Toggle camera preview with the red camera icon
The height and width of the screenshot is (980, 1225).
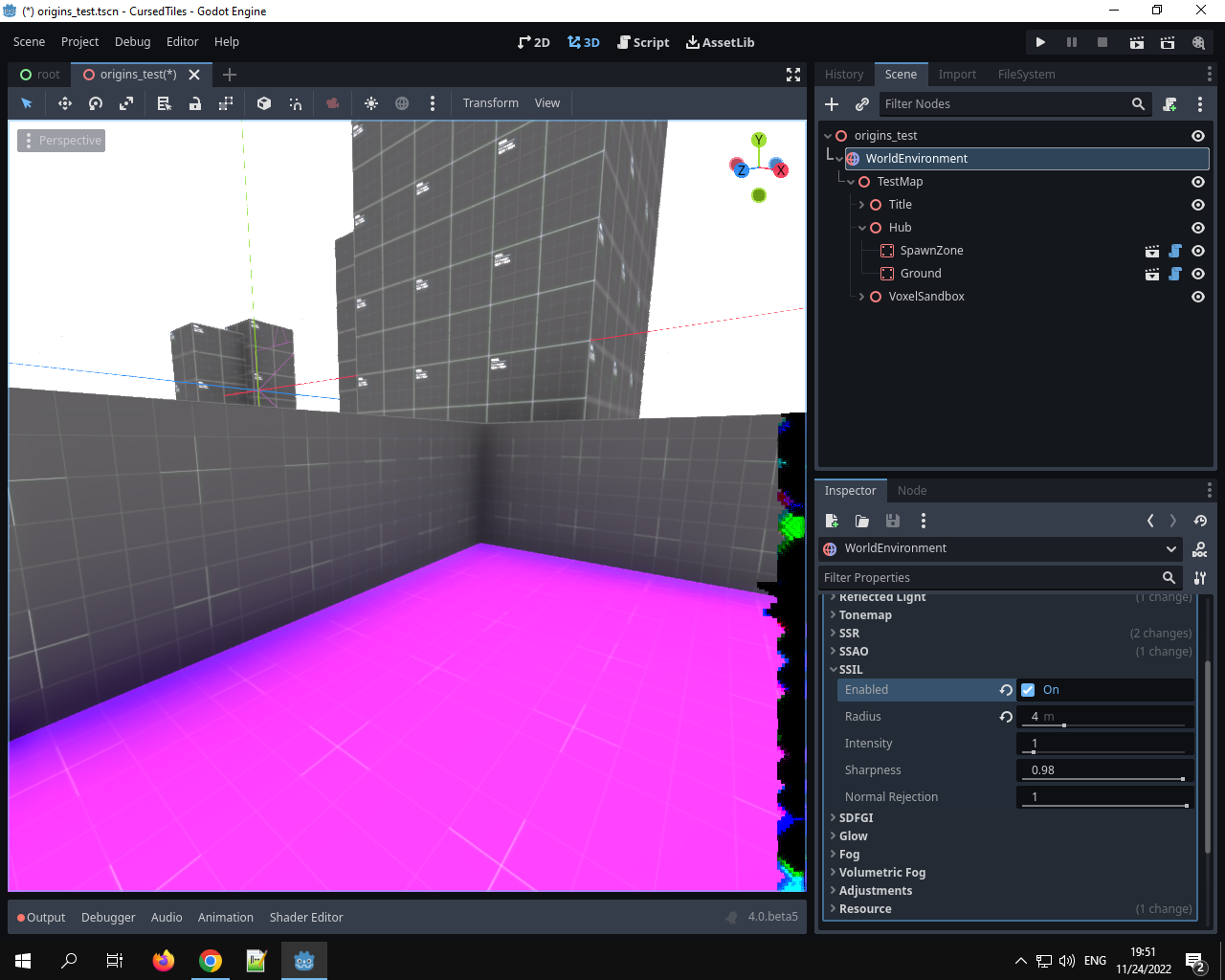332,102
